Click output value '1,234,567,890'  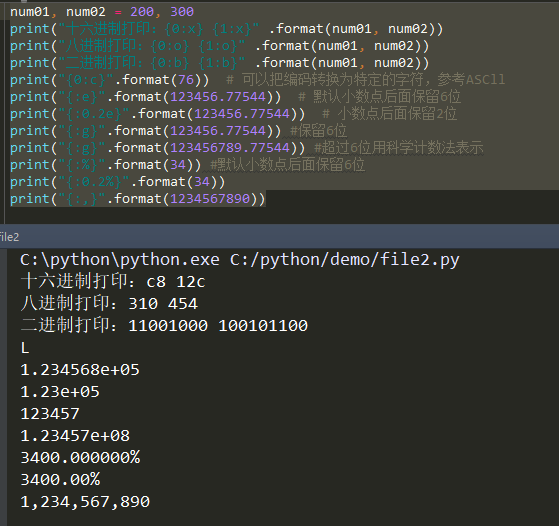click(85, 502)
